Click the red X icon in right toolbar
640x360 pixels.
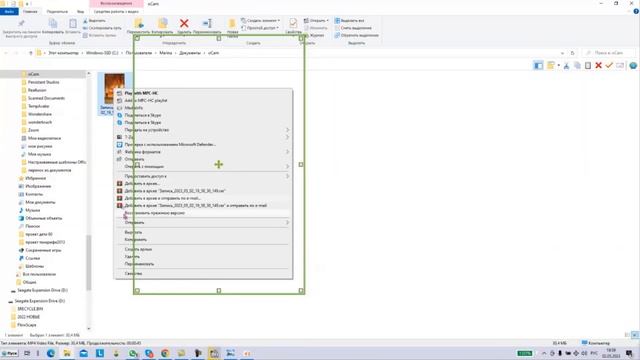[x=598, y=65]
